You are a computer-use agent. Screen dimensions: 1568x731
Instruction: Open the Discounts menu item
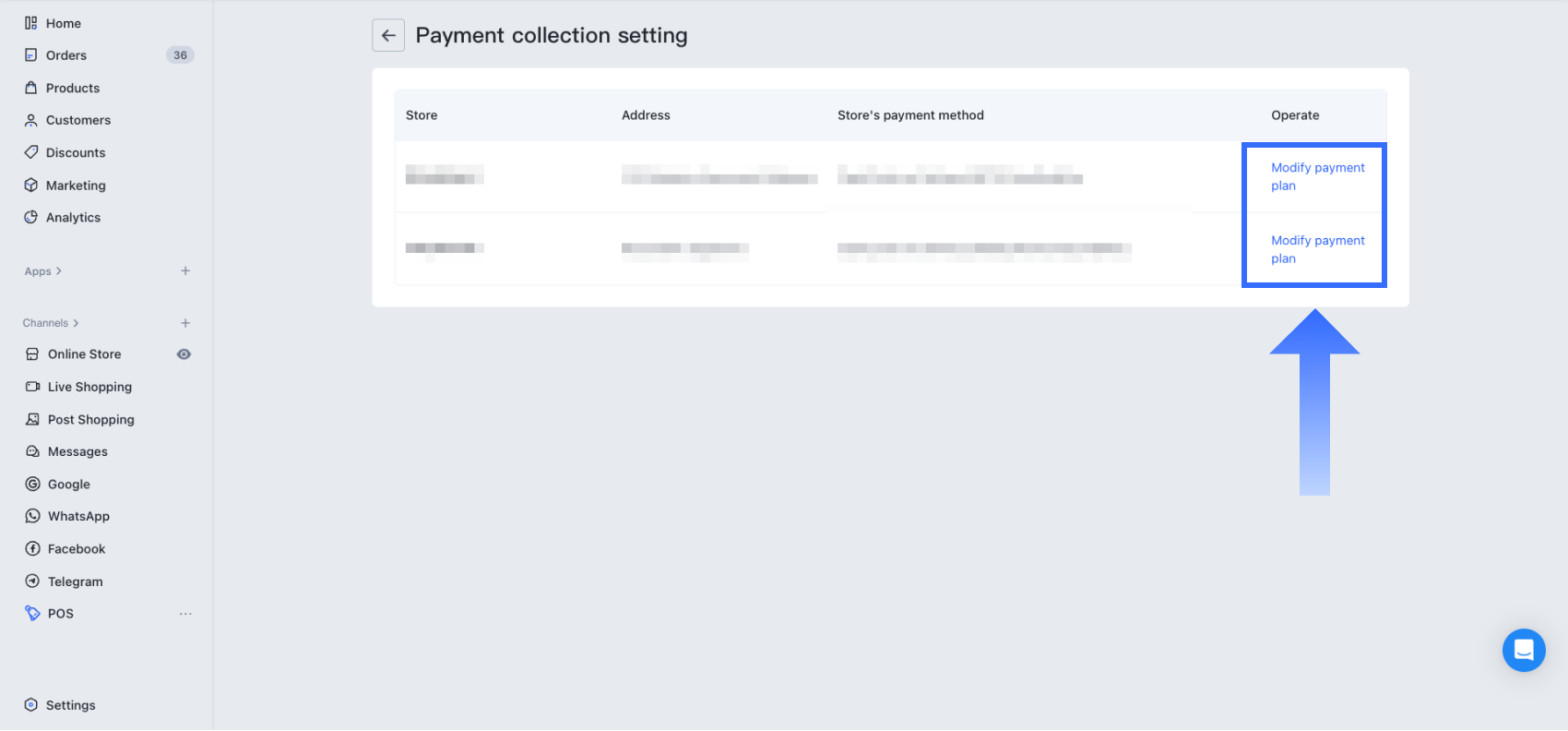[76, 153]
